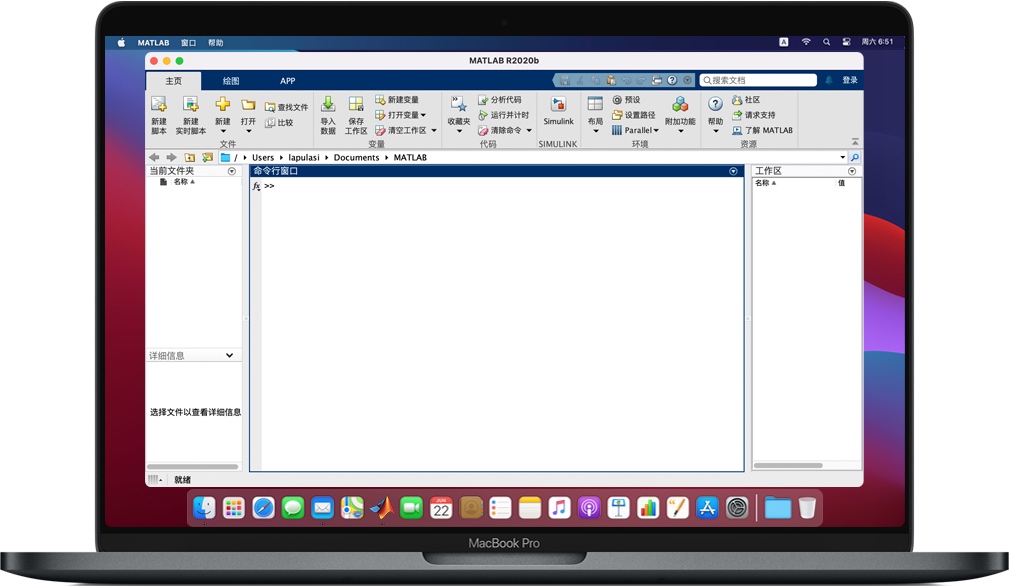Switch to the 绘图 (Plots) tab
This screenshot has width=1009, height=586.
[x=230, y=80]
